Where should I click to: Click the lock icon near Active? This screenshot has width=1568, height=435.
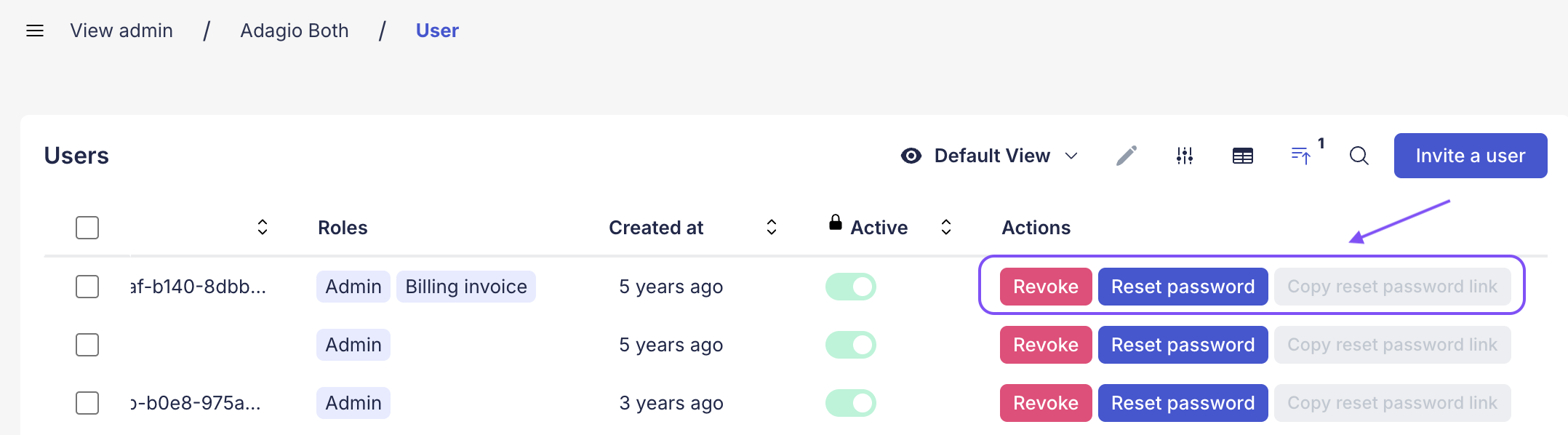[x=836, y=223]
